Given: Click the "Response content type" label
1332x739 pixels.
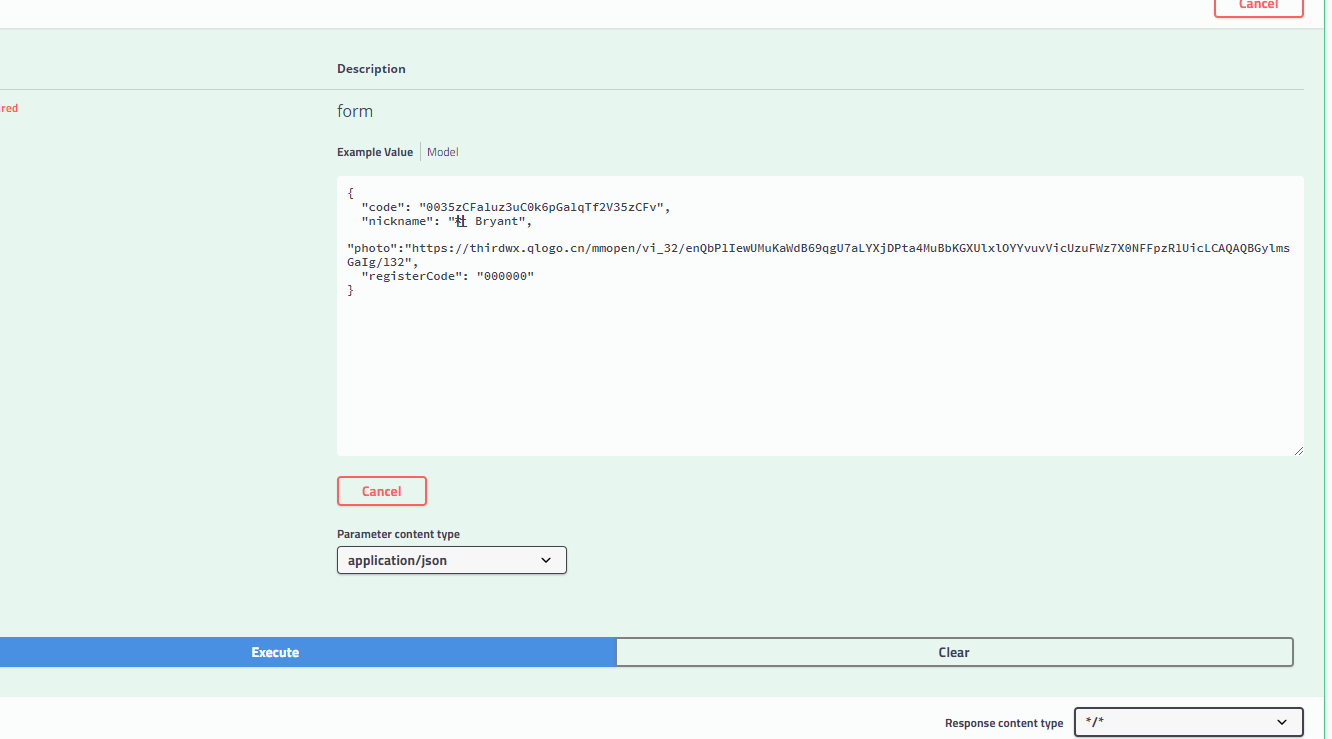Looking at the screenshot, I should click(x=1004, y=723).
